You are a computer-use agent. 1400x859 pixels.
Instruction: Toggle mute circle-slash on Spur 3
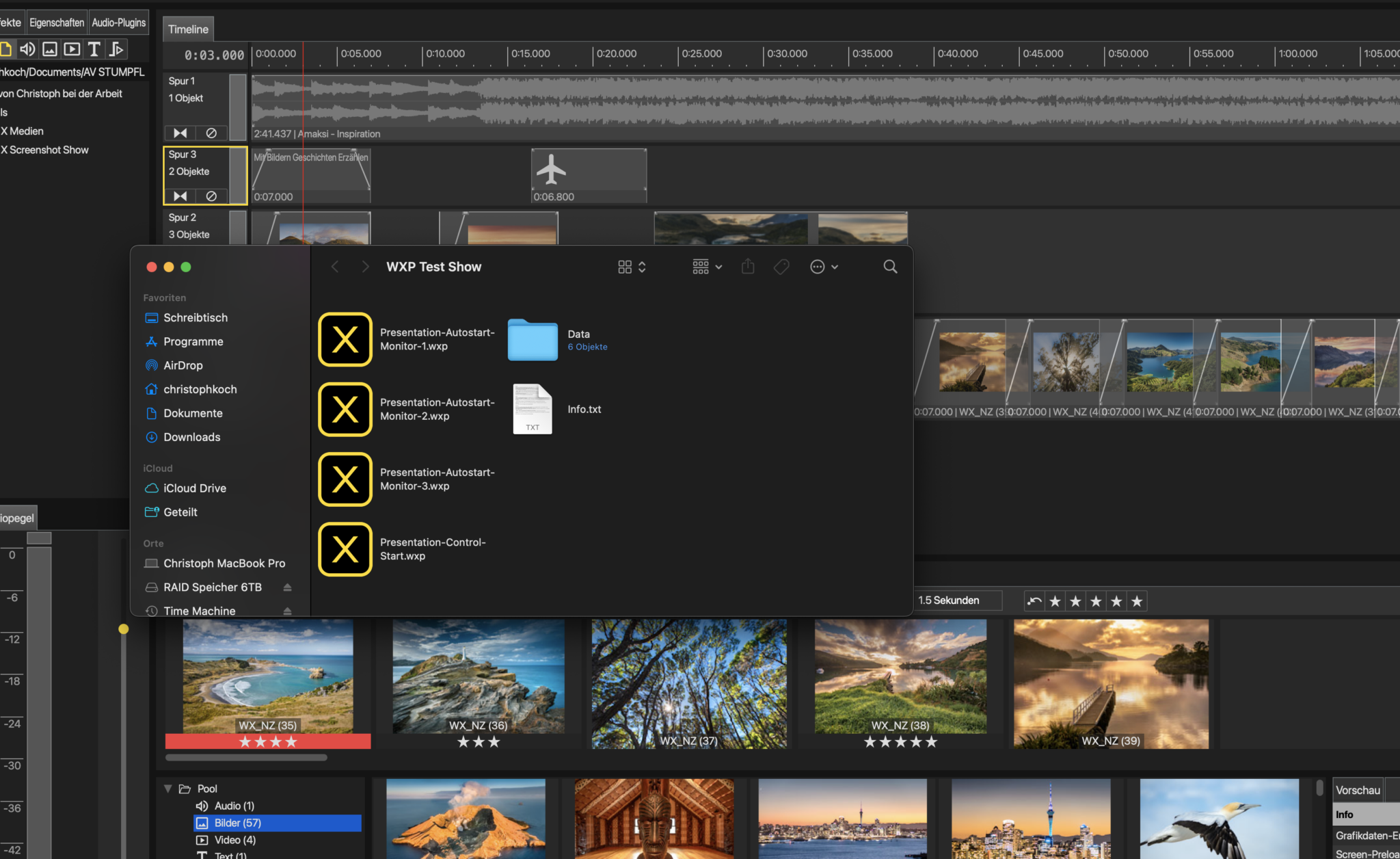pyautogui.click(x=211, y=196)
